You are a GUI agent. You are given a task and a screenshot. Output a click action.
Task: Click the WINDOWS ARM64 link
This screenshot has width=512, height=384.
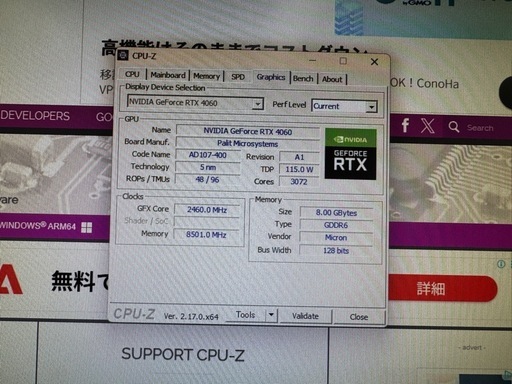(38, 226)
